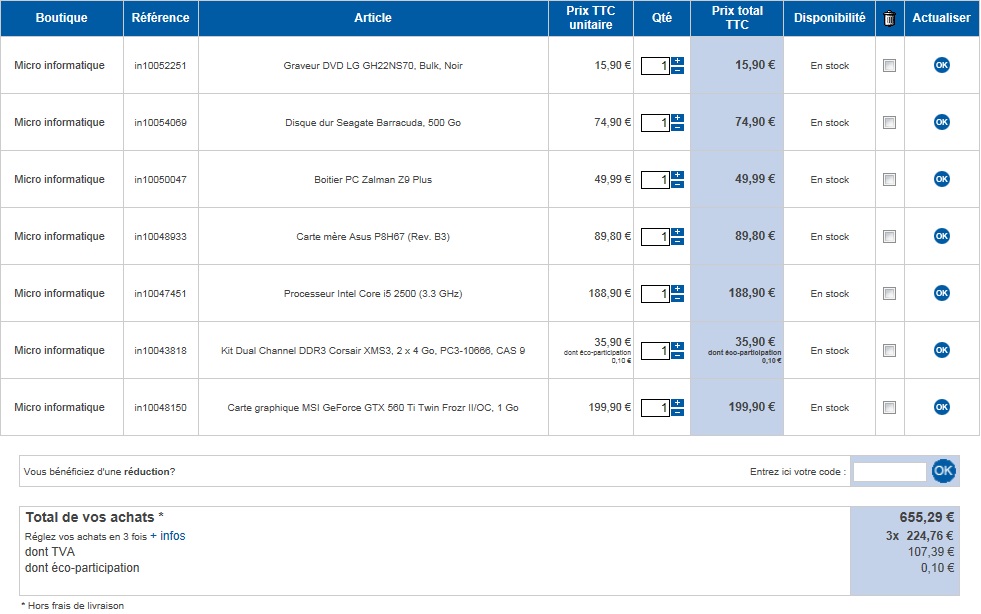Click the Article column header
The image size is (981, 614).
click(x=373, y=18)
